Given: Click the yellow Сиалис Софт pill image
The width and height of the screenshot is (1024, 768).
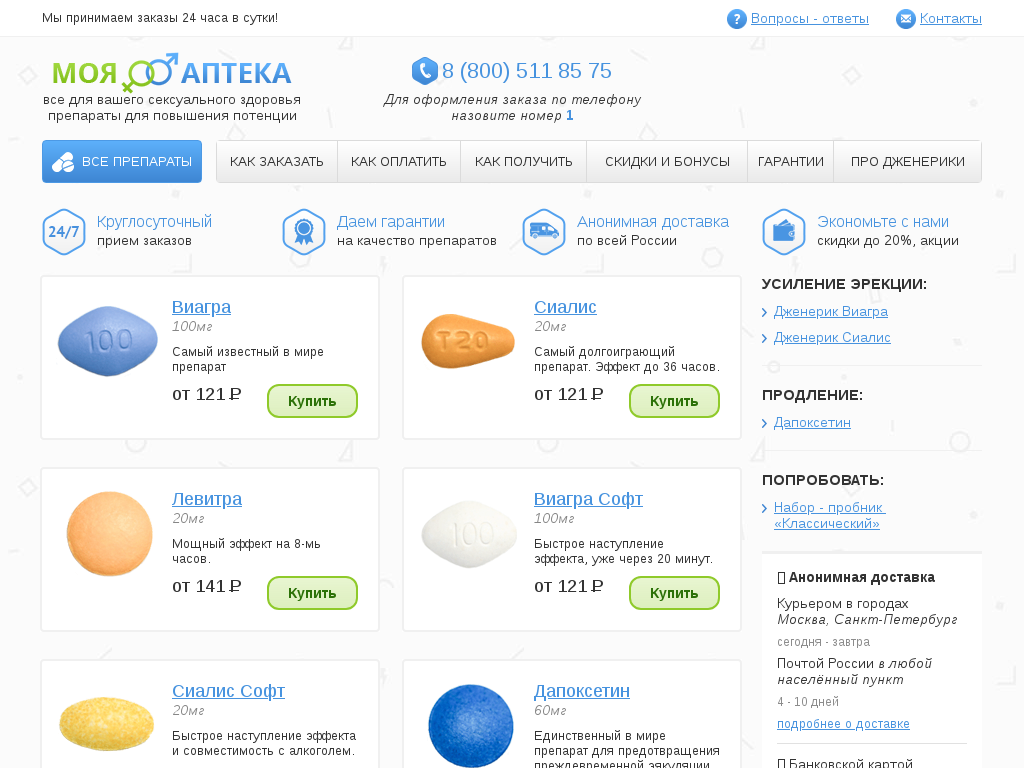Looking at the screenshot, I should coord(106,724).
